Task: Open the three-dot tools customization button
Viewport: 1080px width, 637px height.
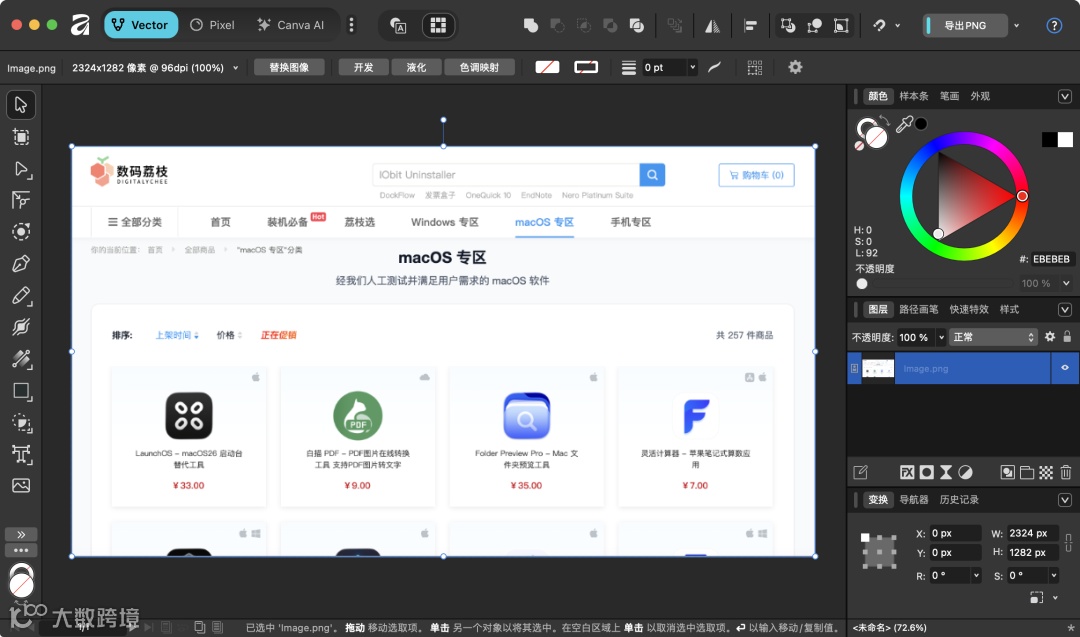Action: click(21, 550)
